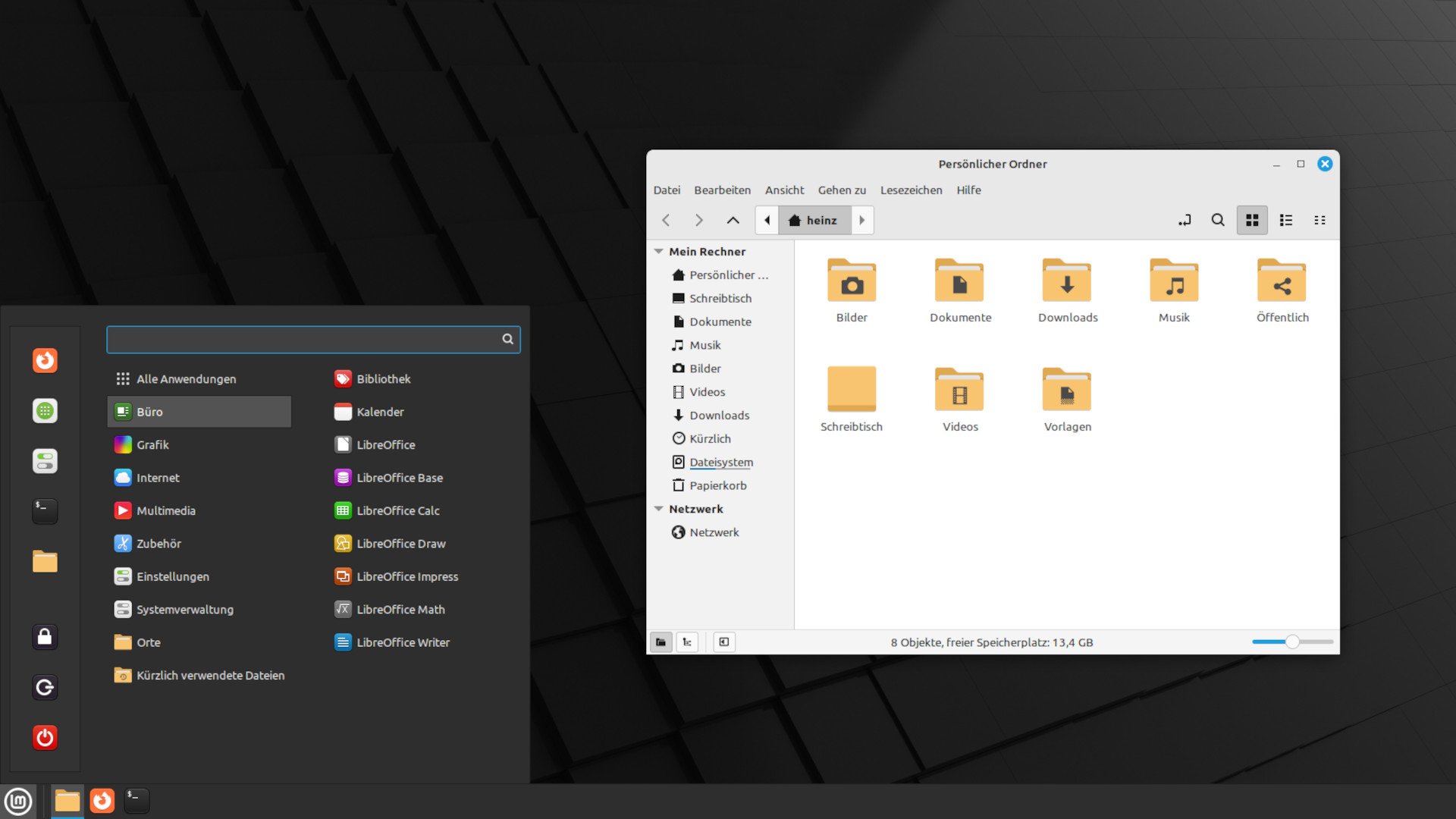This screenshot has height=819, width=1456.
Task: Collapse the Mein Rechner section
Action: click(659, 251)
